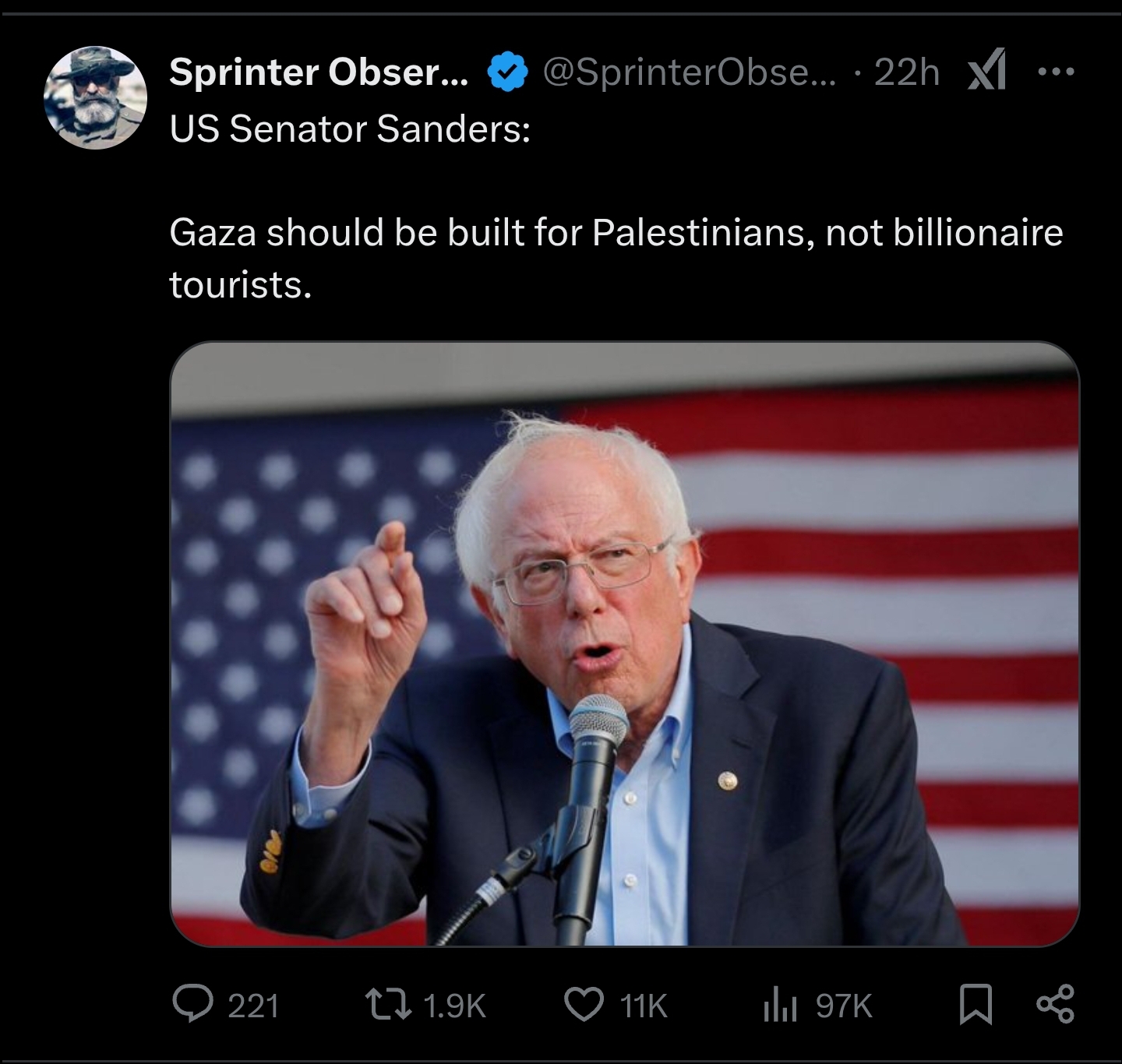
Task: Like the post with the heart icon
Action: click(584, 1005)
